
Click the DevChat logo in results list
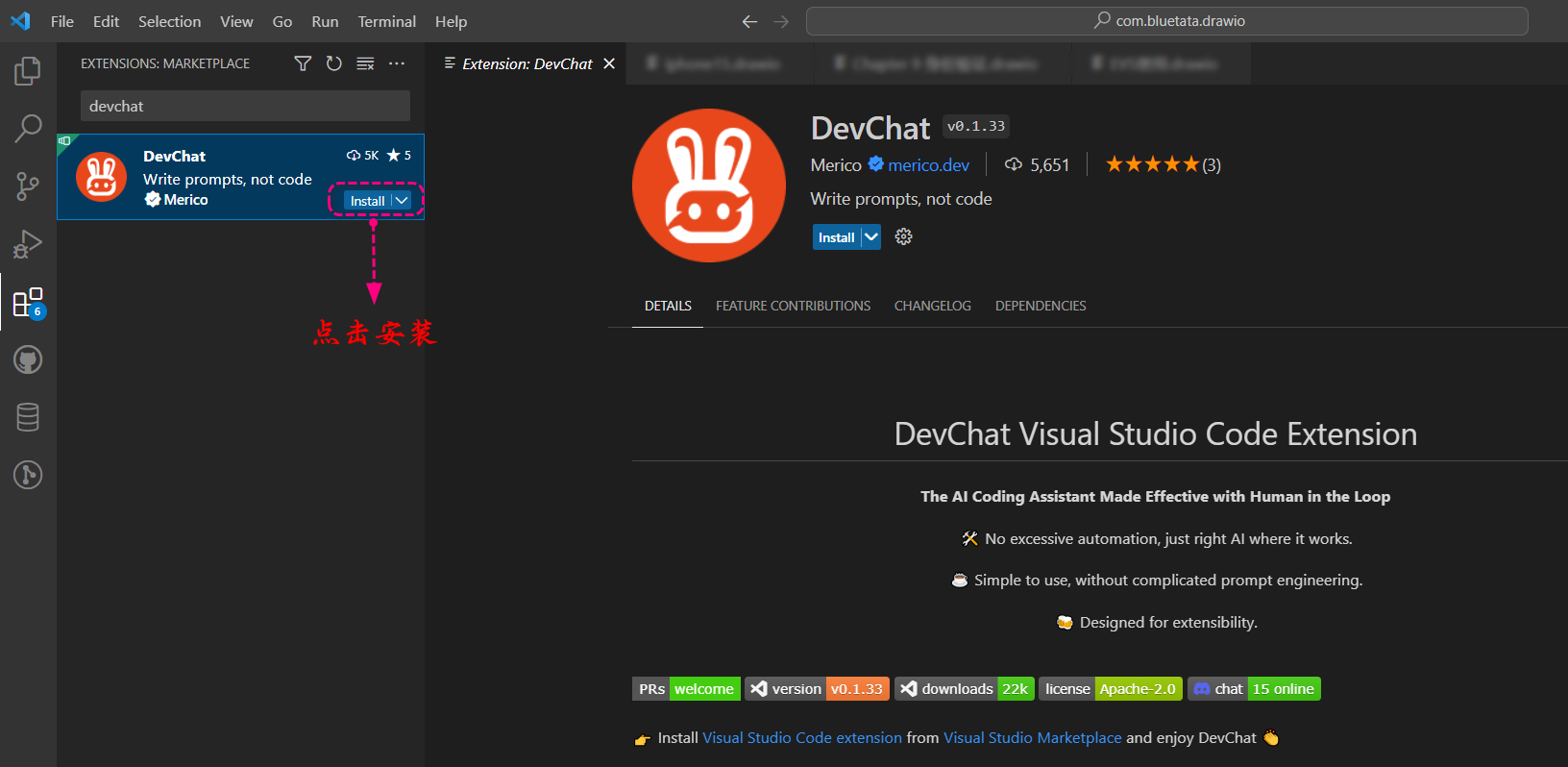[x=102, y=177]
